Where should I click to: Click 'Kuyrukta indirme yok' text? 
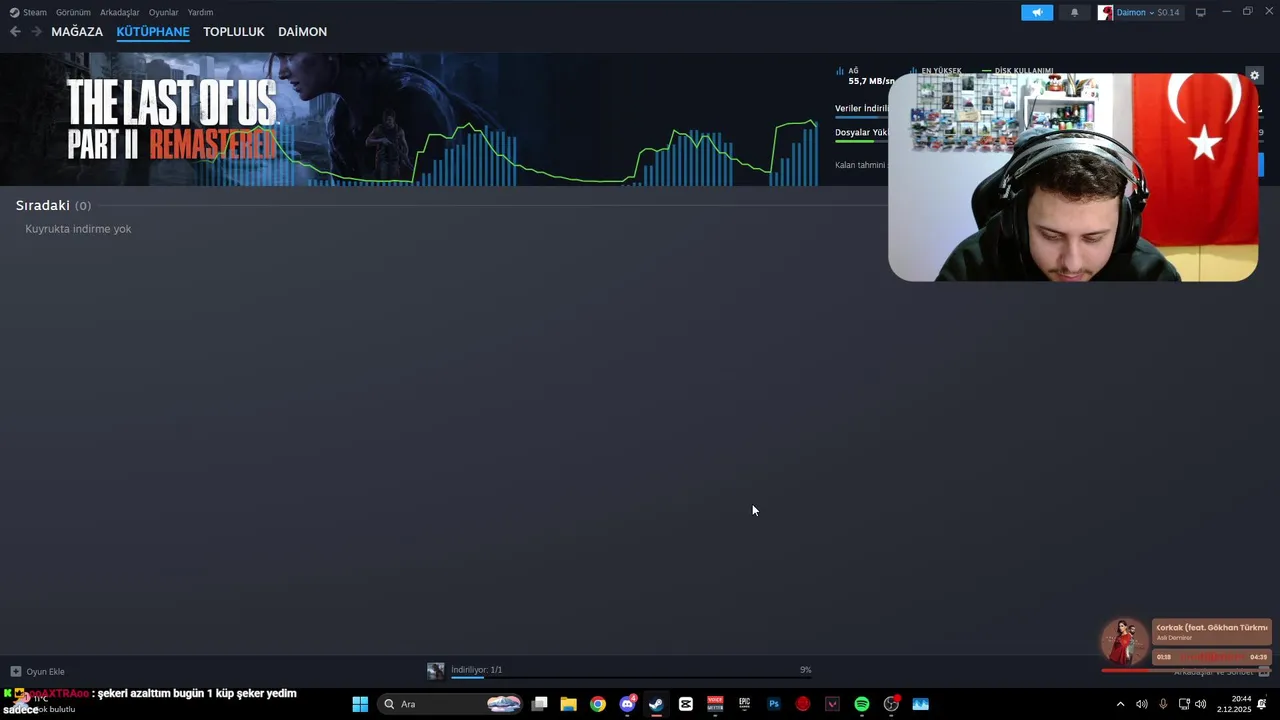pyautogui.click(x=78, y=229)
